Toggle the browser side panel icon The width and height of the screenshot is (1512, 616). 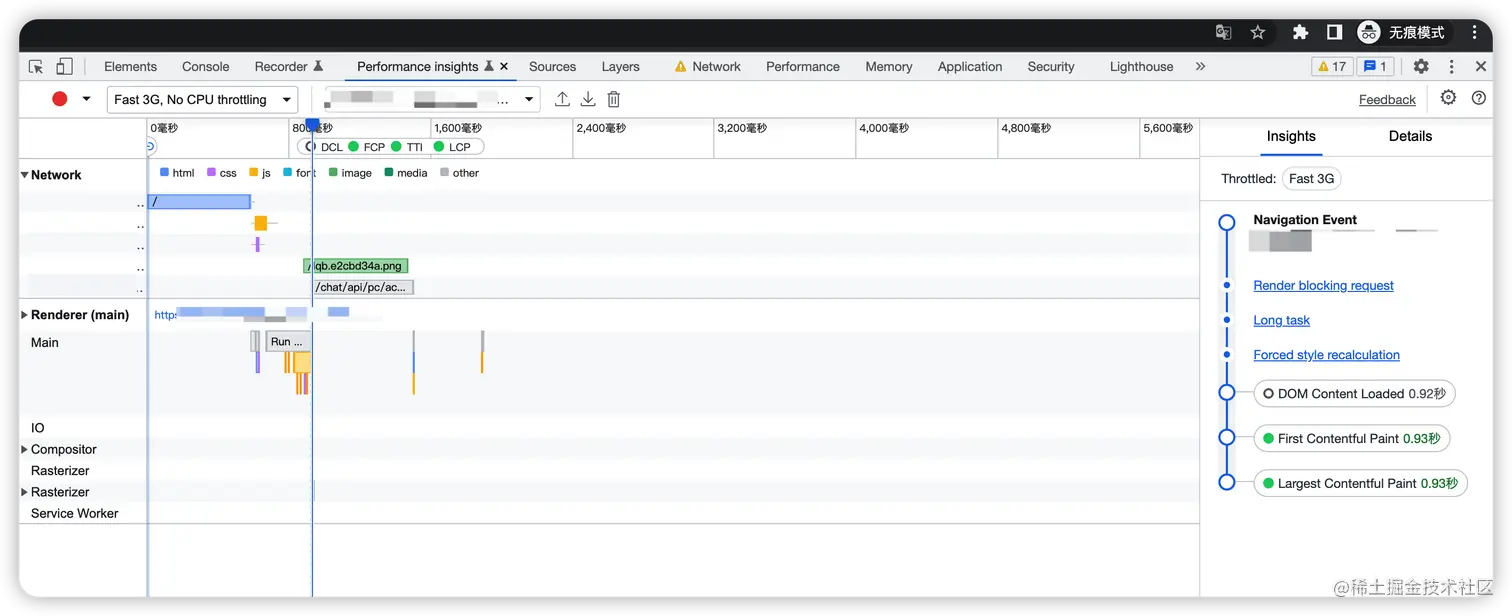coord(1334,32)
